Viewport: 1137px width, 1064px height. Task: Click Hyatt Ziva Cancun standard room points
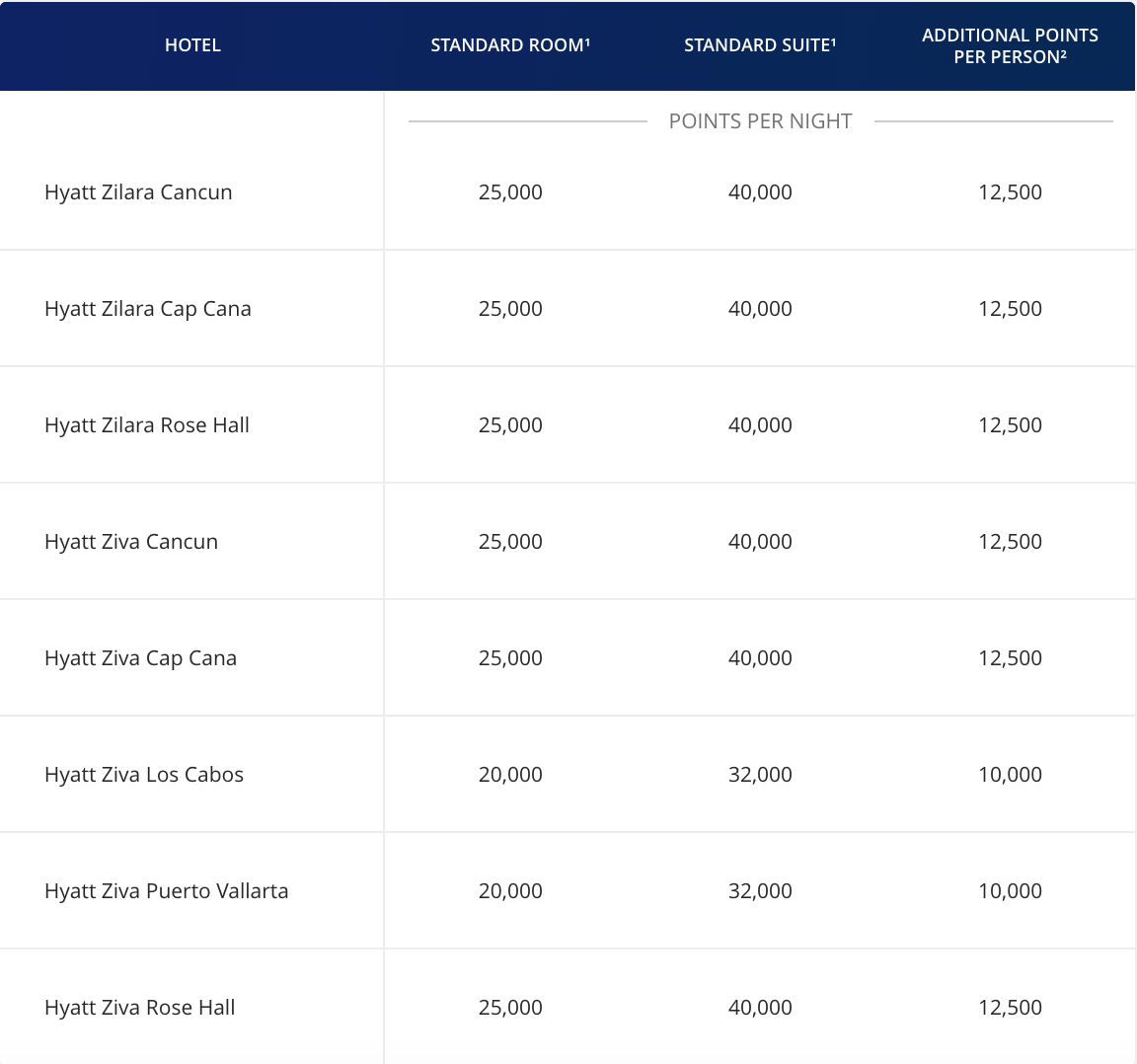510,542
